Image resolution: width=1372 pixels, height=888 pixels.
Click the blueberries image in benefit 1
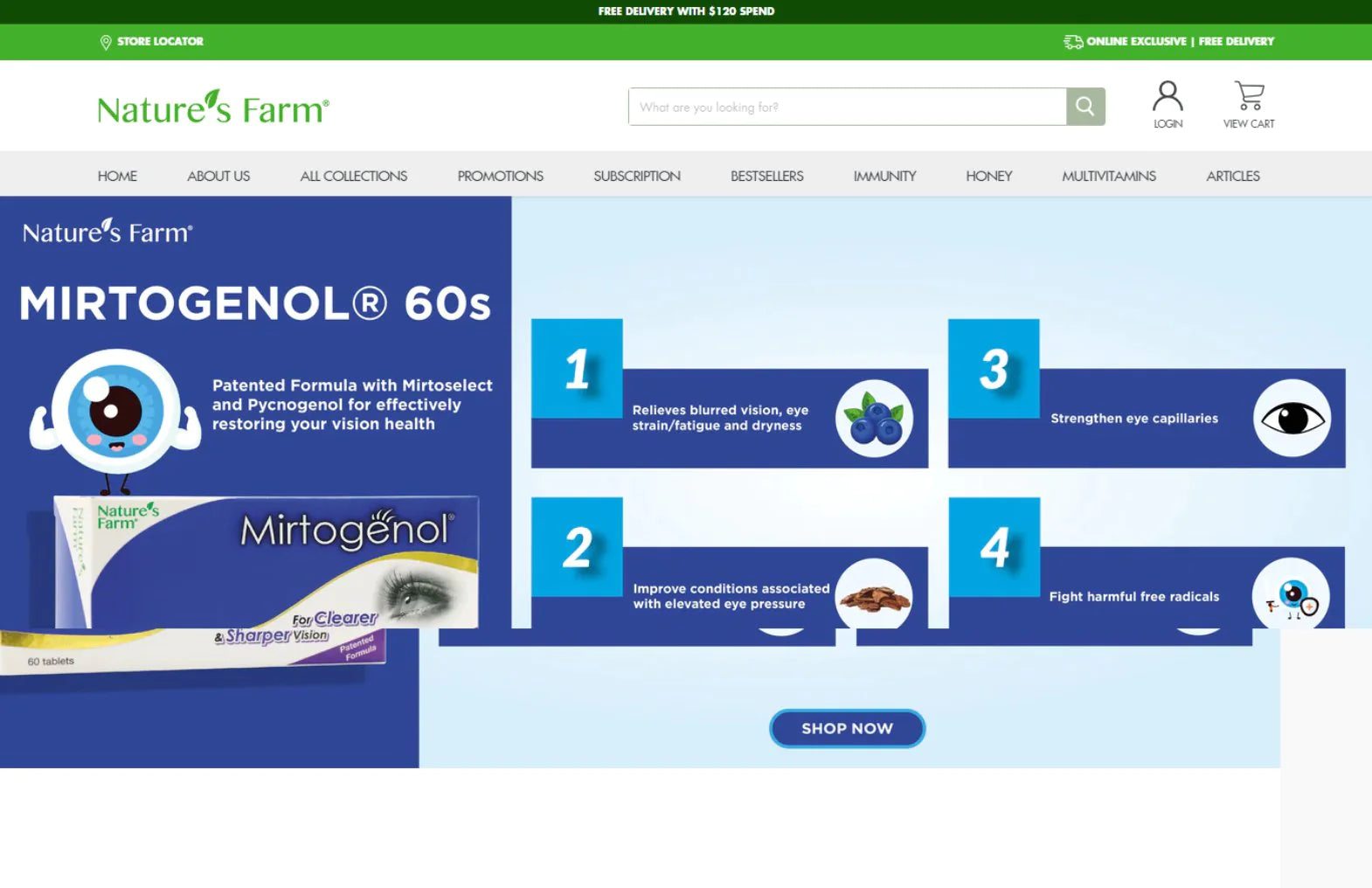[x=874, y=419]
